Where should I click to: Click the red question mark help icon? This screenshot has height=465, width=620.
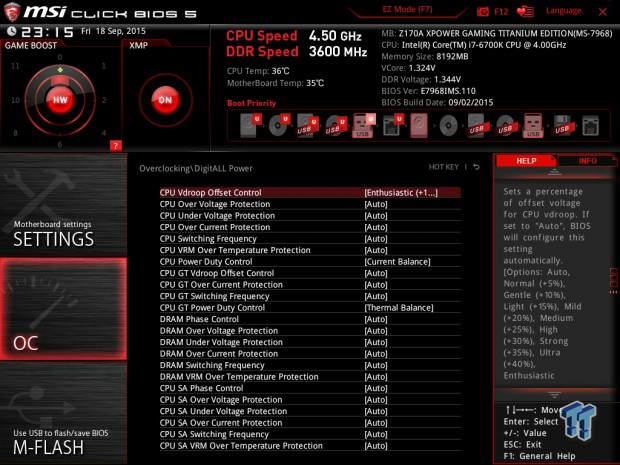click(x=115, y=146)
